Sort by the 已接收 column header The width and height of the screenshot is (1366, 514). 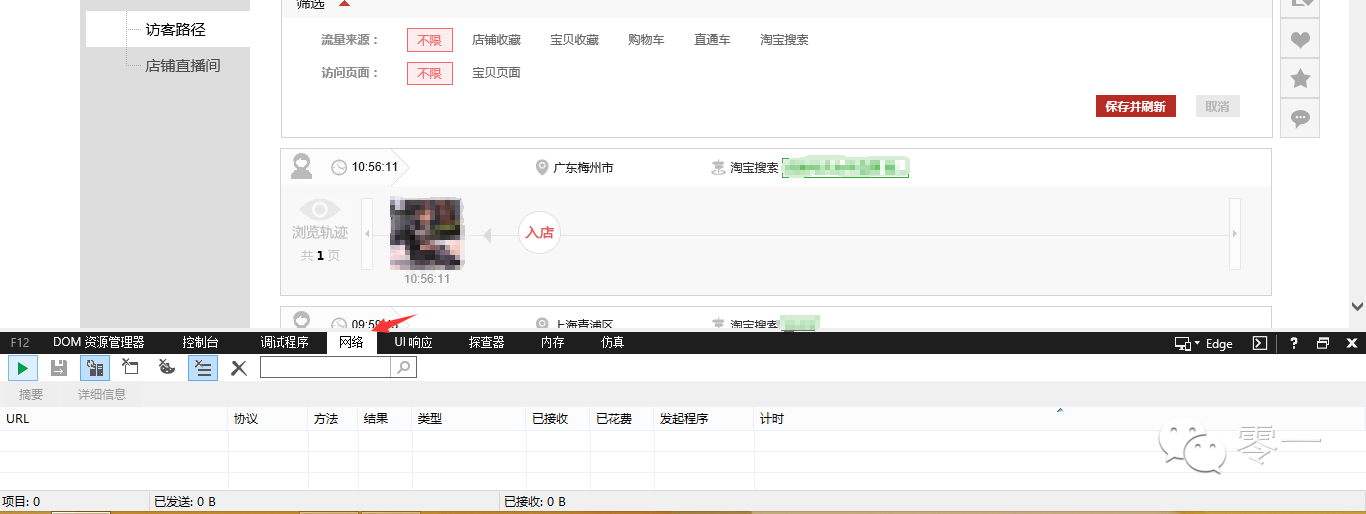tap(558, 419)
